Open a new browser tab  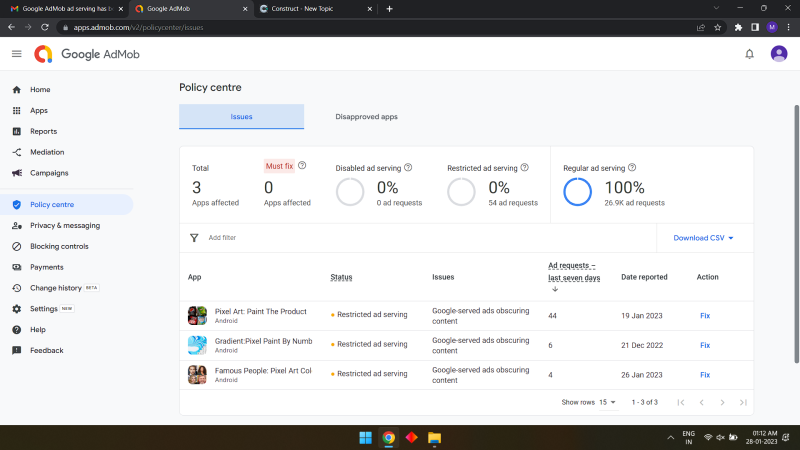(x=389, y=9)
